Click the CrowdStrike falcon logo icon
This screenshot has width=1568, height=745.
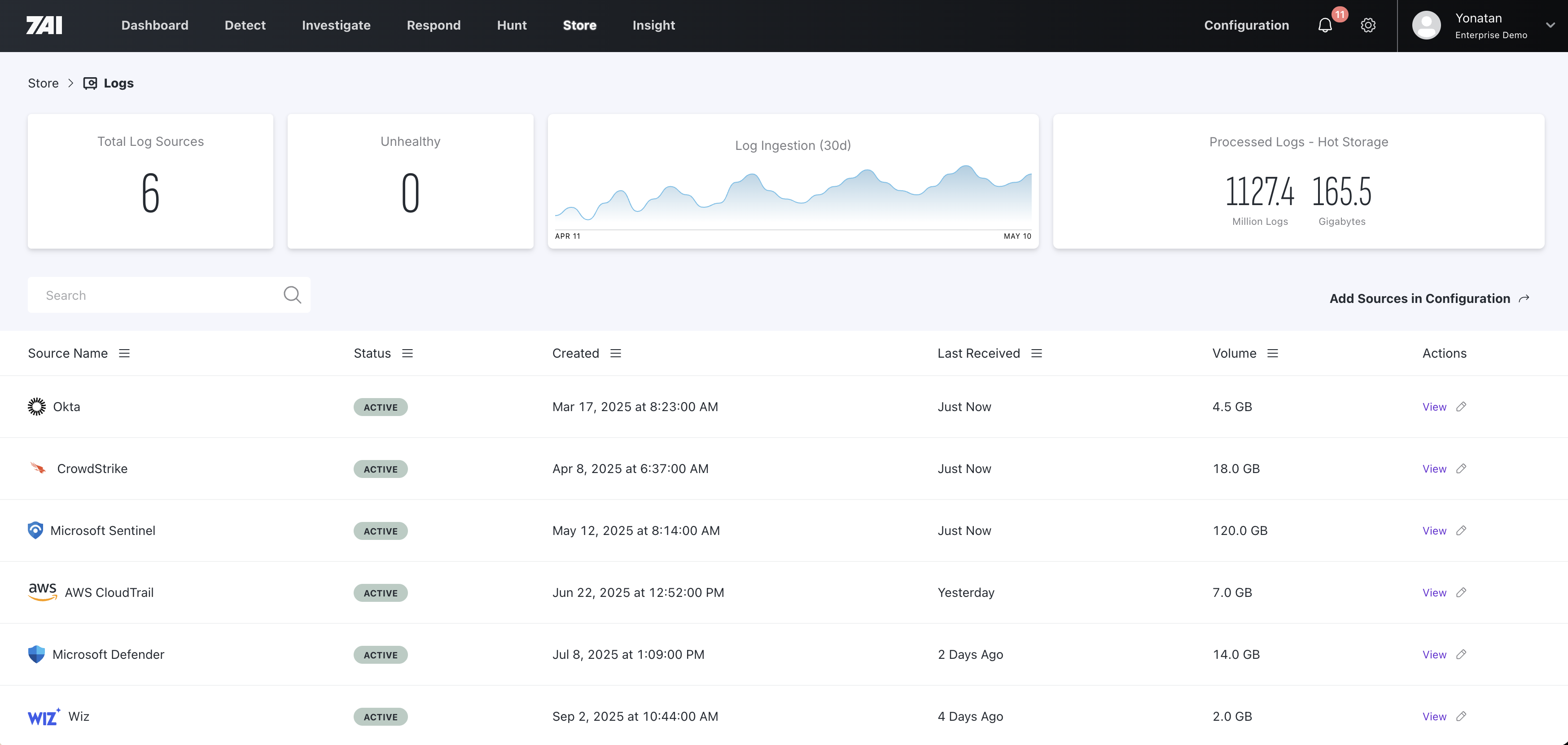point(38,468)
